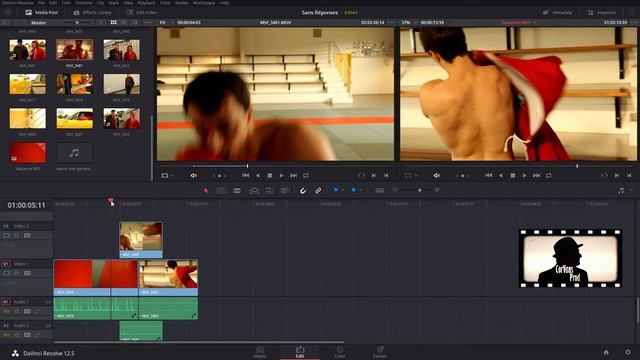The height and width of the screenshot is (360, 640).
Task: Open the Playback menu
Action: [146, 3]
